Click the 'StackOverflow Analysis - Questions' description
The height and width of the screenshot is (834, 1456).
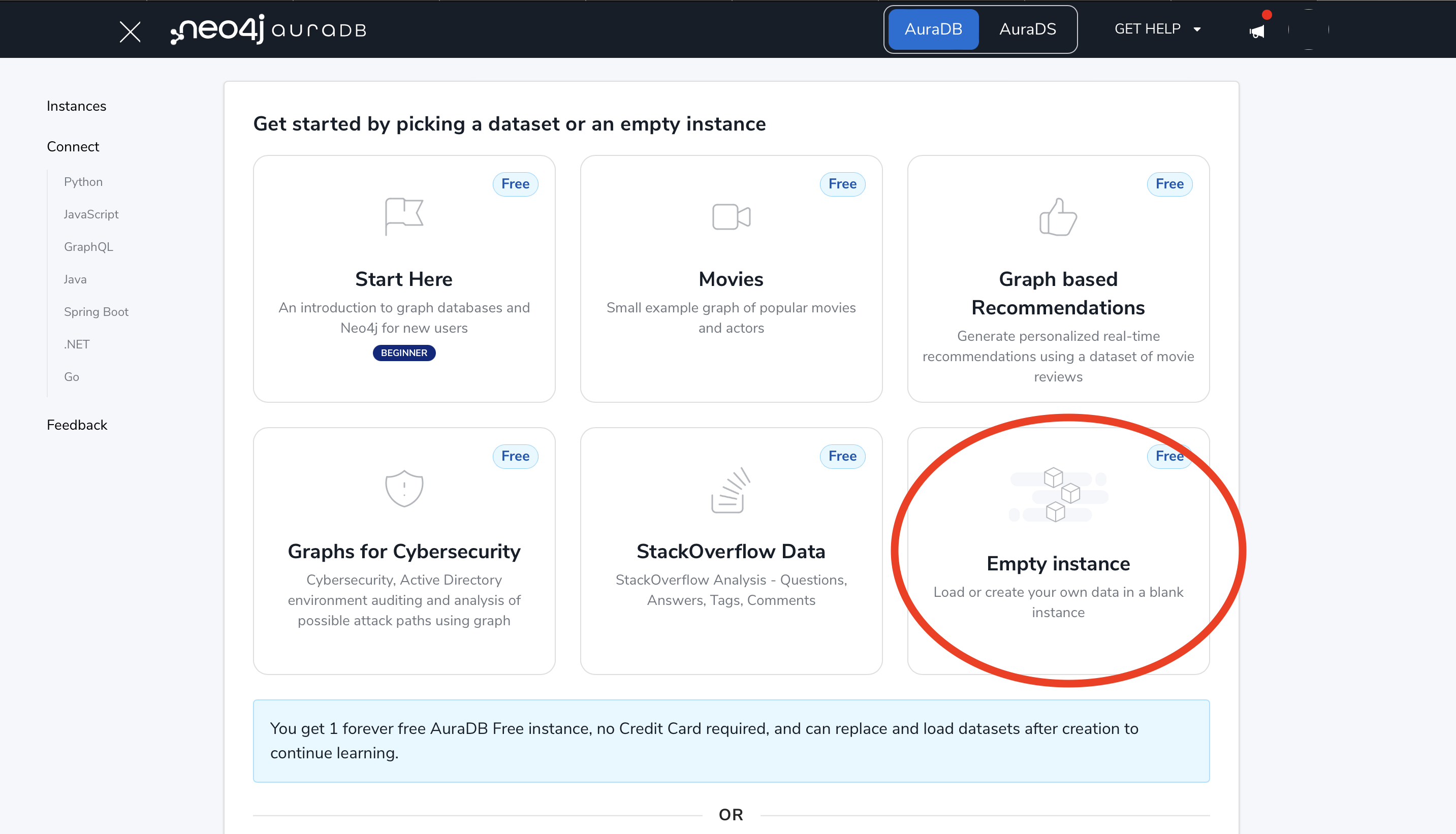tap(731, 590)
